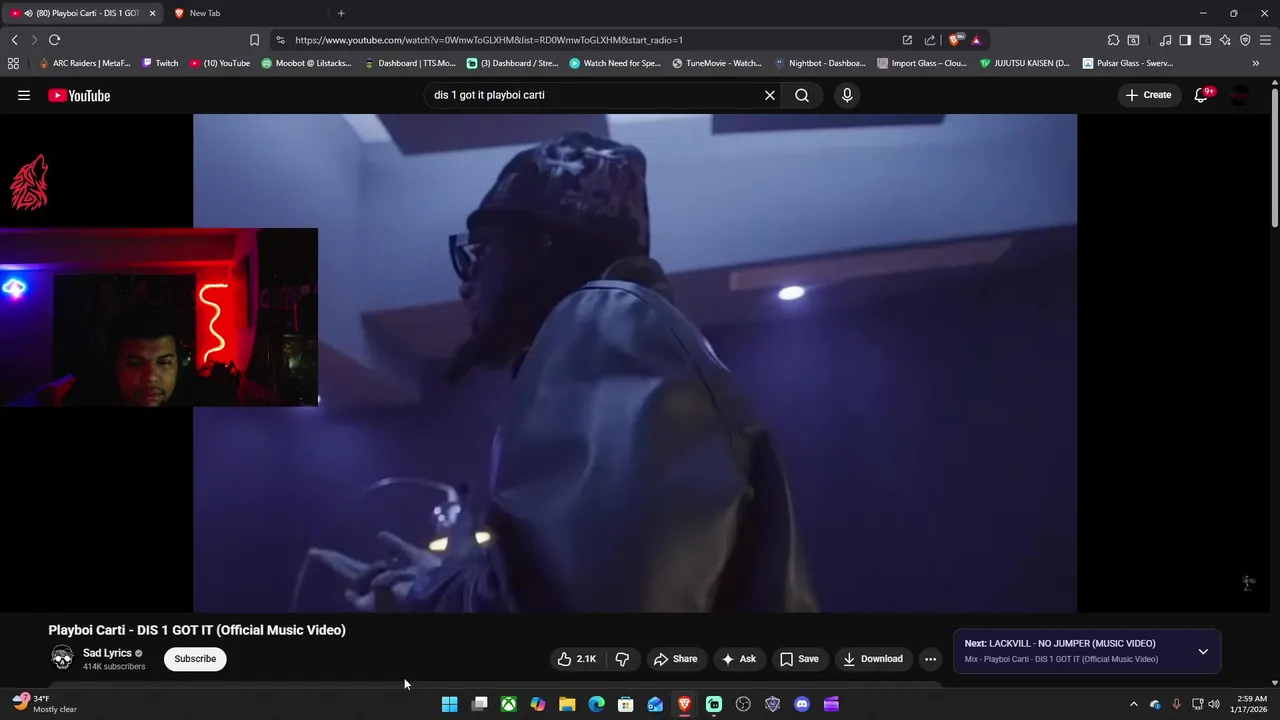Bookmark this page icon in address bar
Screen dimensions: 1280x720
click(254, 40)
